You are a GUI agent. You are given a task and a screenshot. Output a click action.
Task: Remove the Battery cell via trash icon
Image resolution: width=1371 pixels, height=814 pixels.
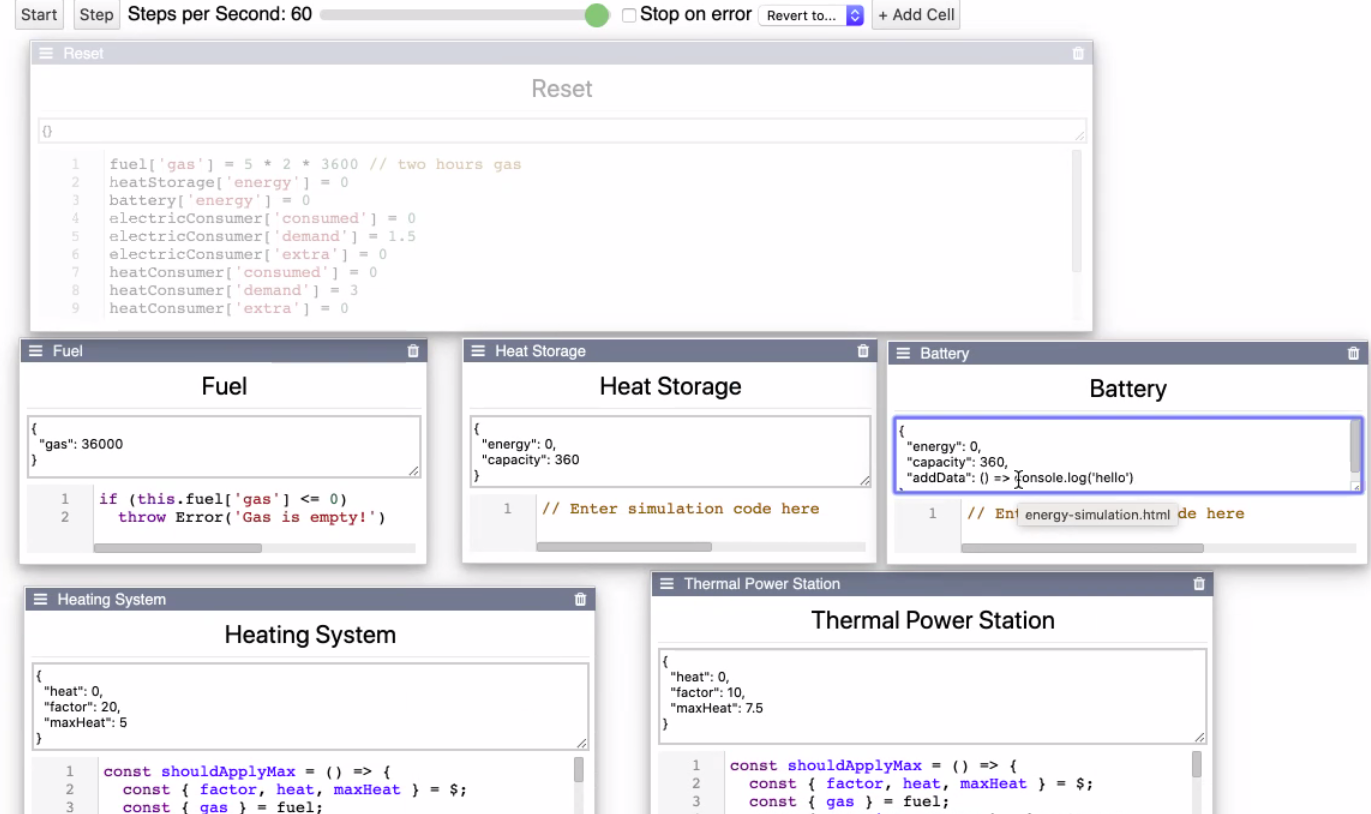point(1353,353)
